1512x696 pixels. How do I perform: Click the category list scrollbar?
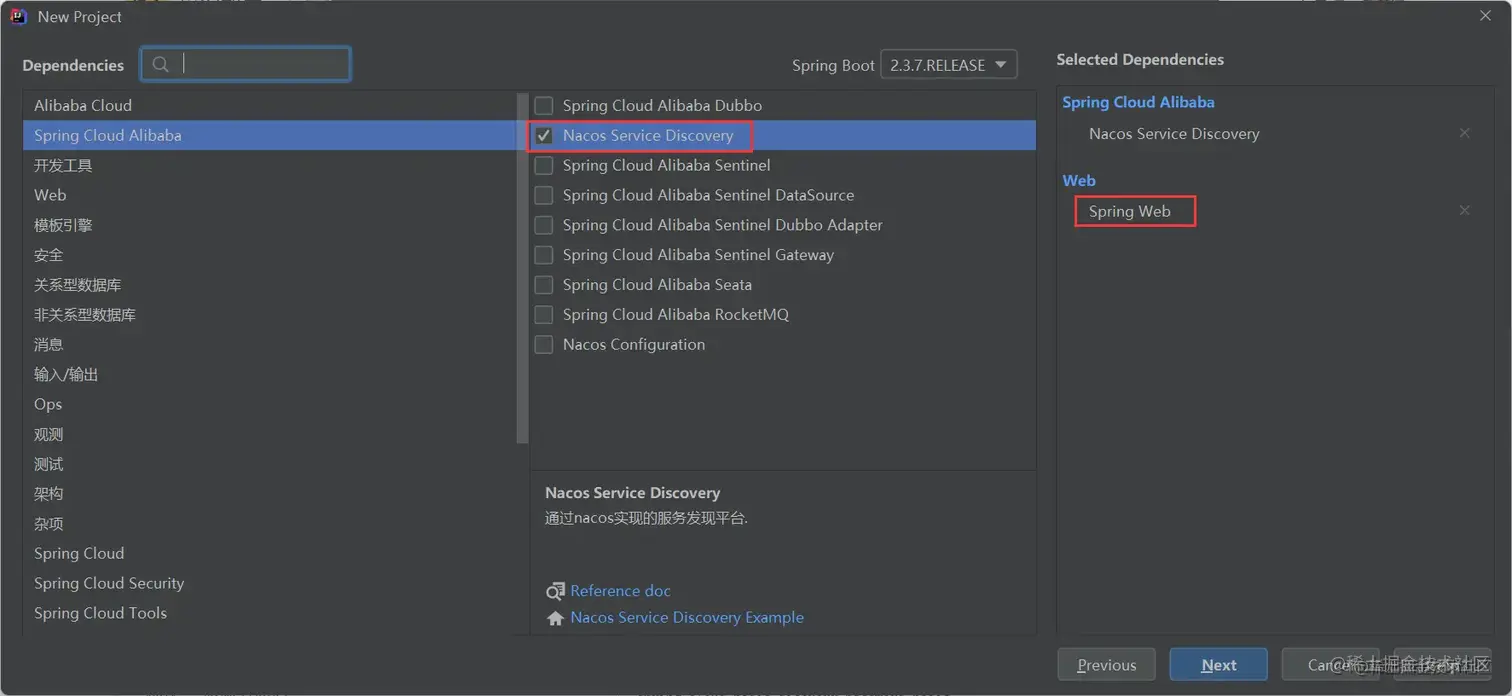pos(521,270)
